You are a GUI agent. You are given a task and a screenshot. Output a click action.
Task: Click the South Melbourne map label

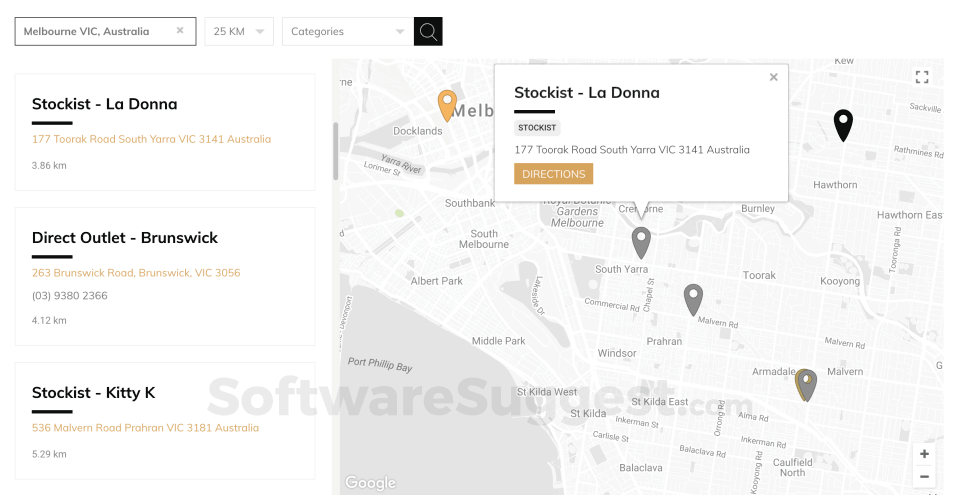click(484, 239)
